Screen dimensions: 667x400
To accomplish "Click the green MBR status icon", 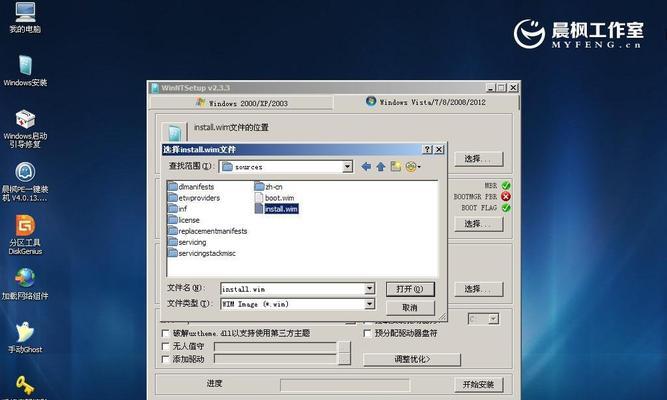I will click(x=506, y=186).
